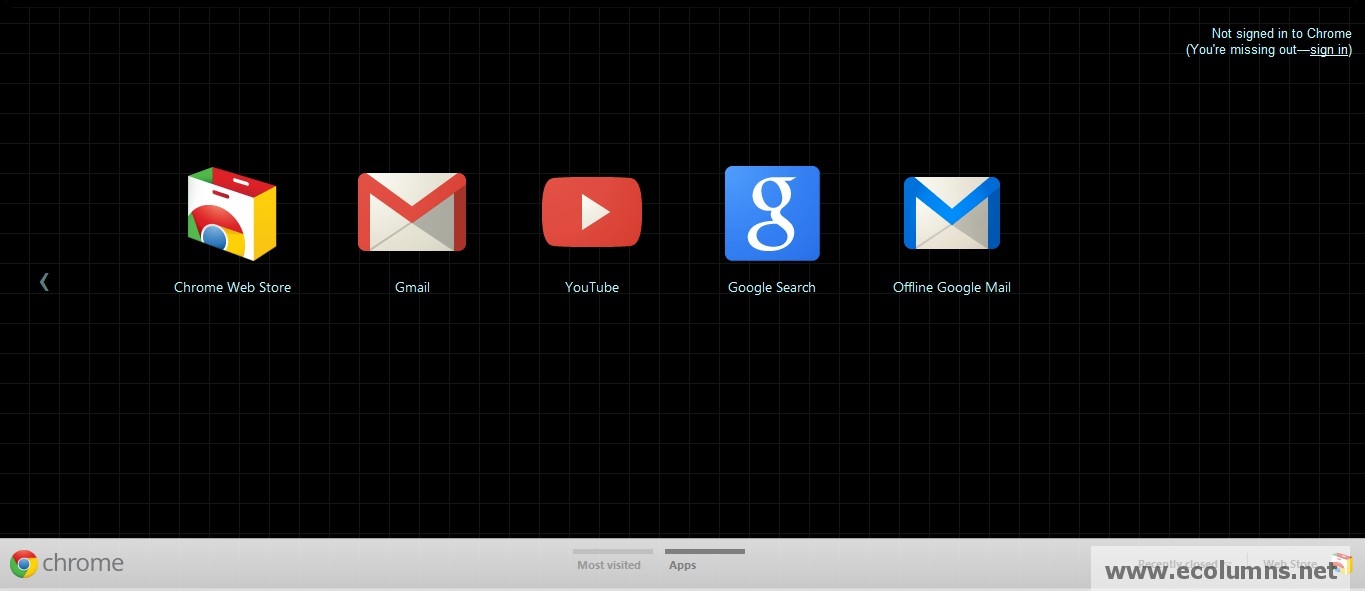Open the Web Store shortcut icon bottom right
Screen dimensions: 1365x591
click(1340, 562)
